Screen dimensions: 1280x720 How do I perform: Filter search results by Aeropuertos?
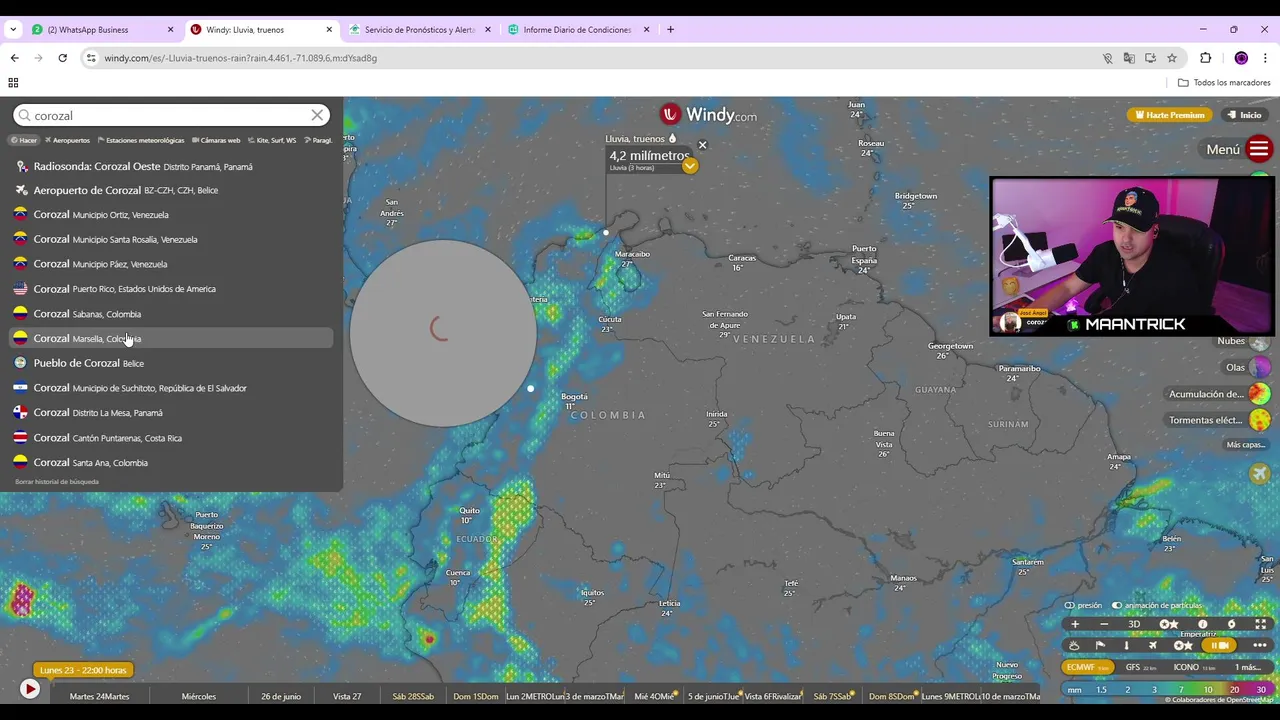[x=67, y=140]
